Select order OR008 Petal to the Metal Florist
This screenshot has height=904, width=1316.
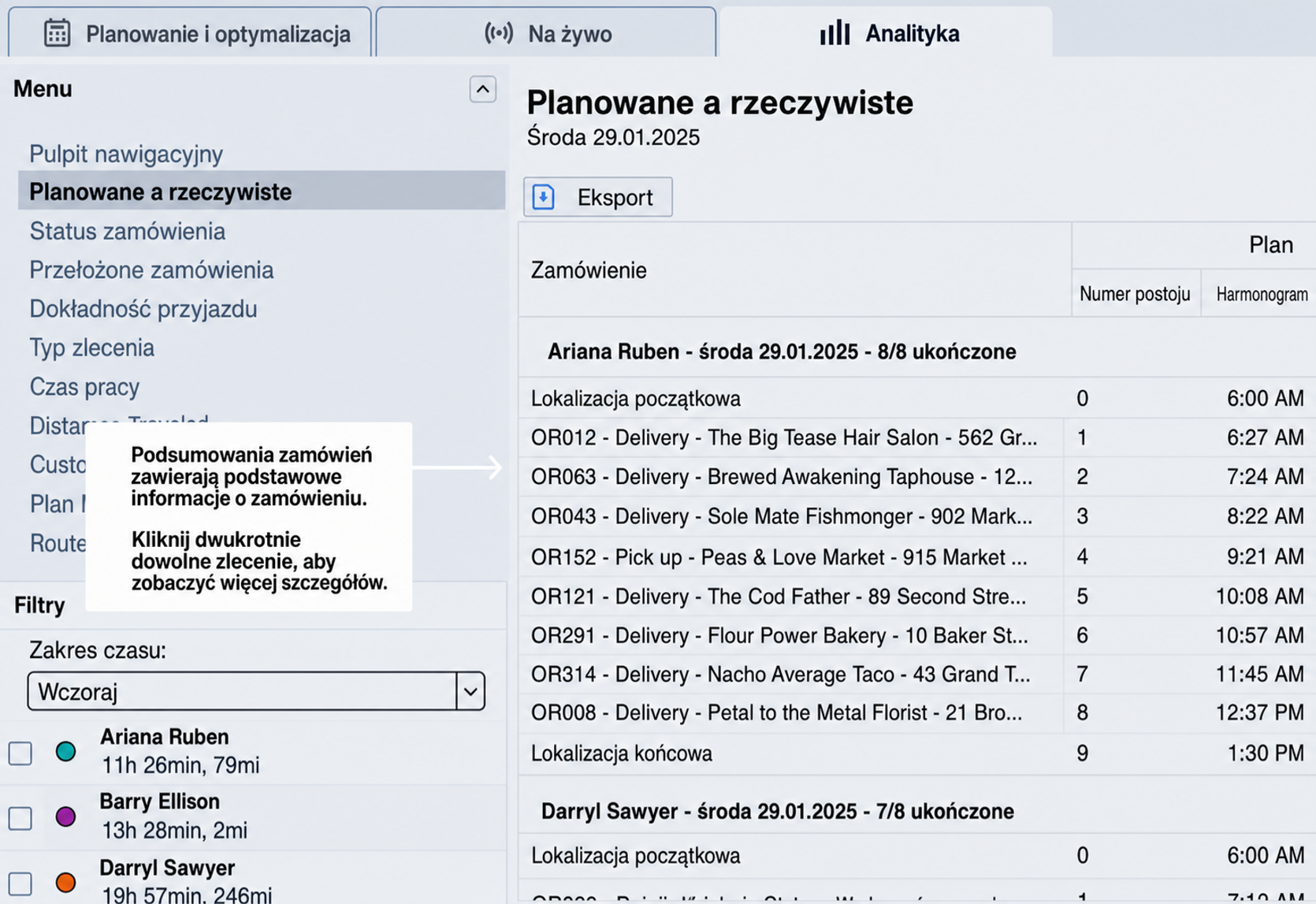click(917, 712)
